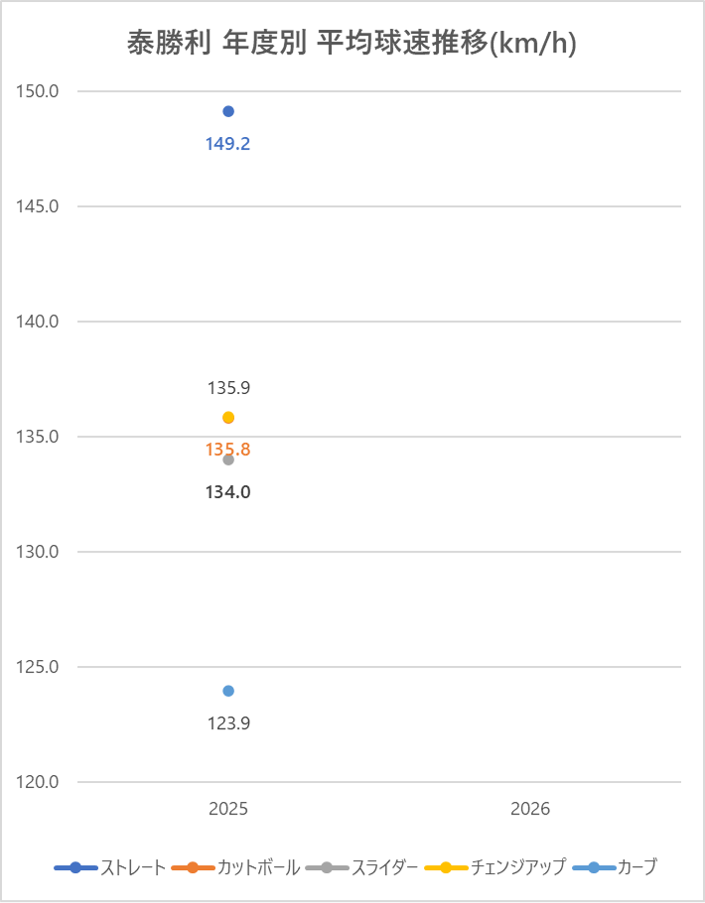Select the light blue カーブ data point
The width and height of the screenshot is (705, 903).
coord(228,691)
